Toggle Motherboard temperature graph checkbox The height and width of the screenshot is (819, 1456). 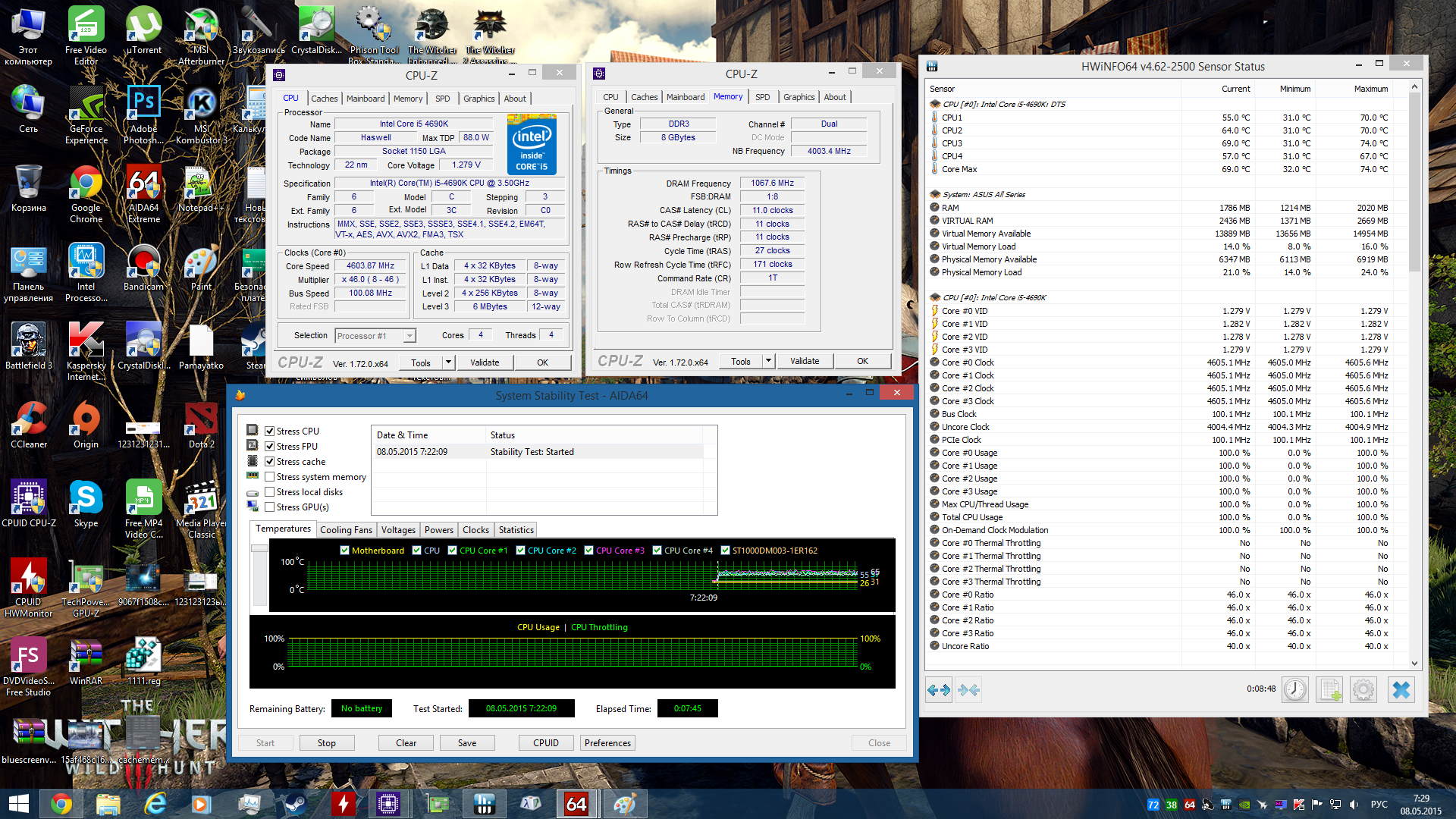click(345, 551)
